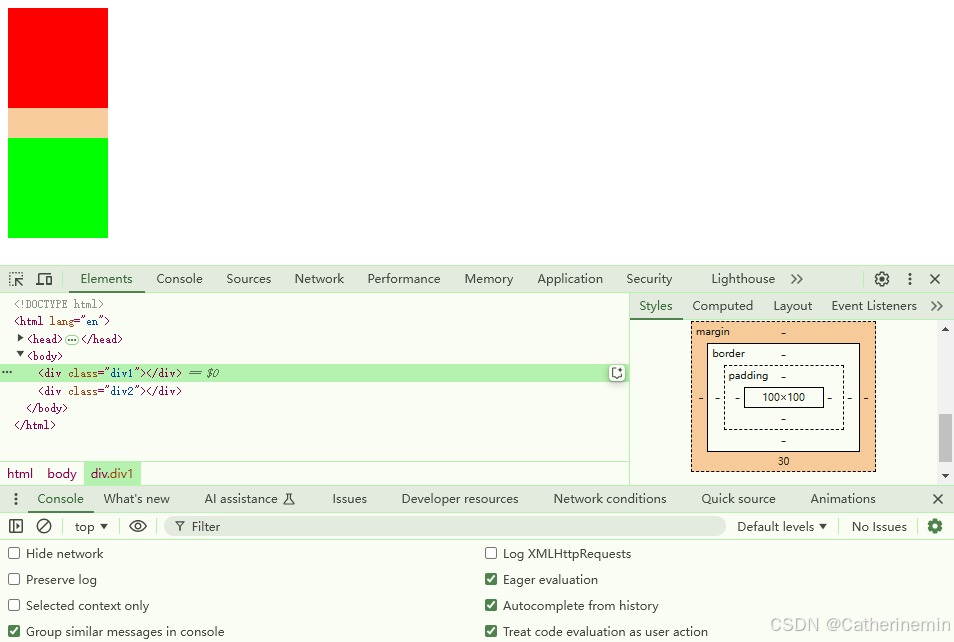Select the Computed sidebar tab
This screenshot has height=642, width=954.
pos(723,306)
